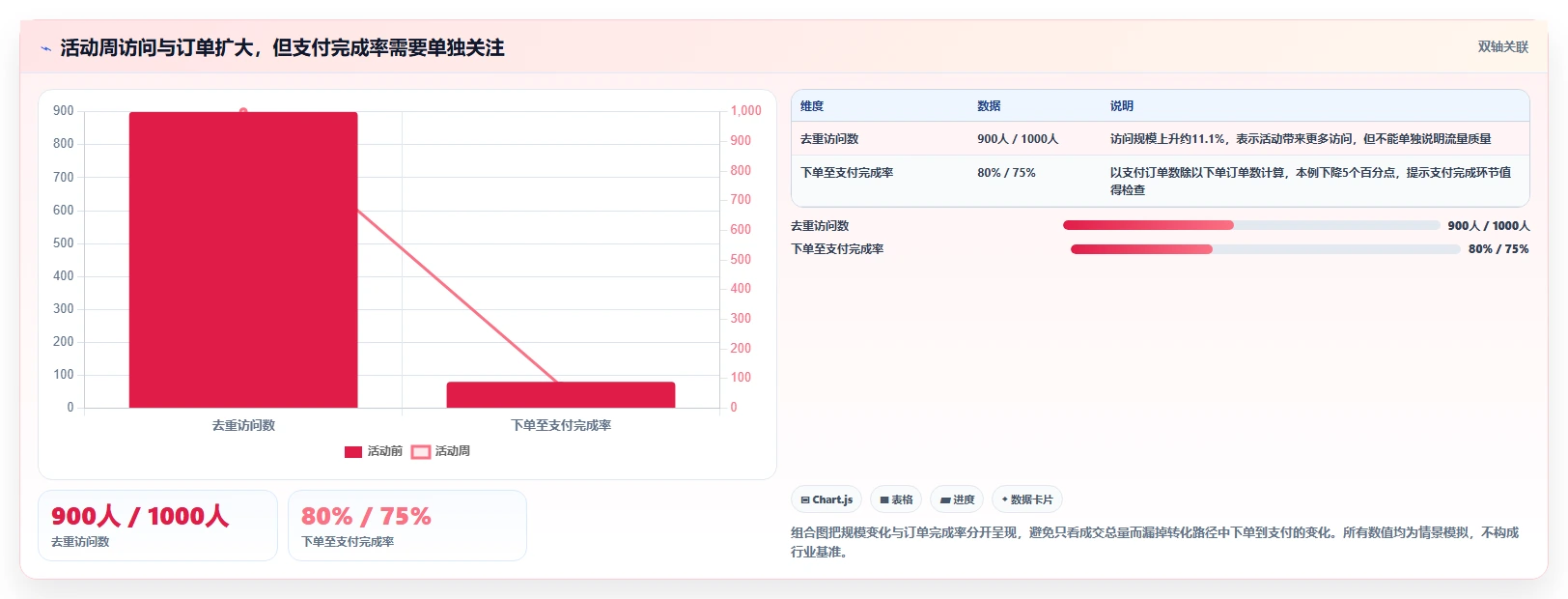This screenshot has width=1568, height=599.
Task: Click the KPI card showing 80% / 75%
Action: tap(407, 526)
